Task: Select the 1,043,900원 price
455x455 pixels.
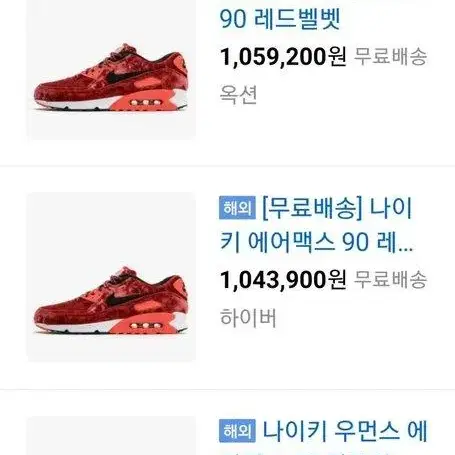Action: [283, 280]
